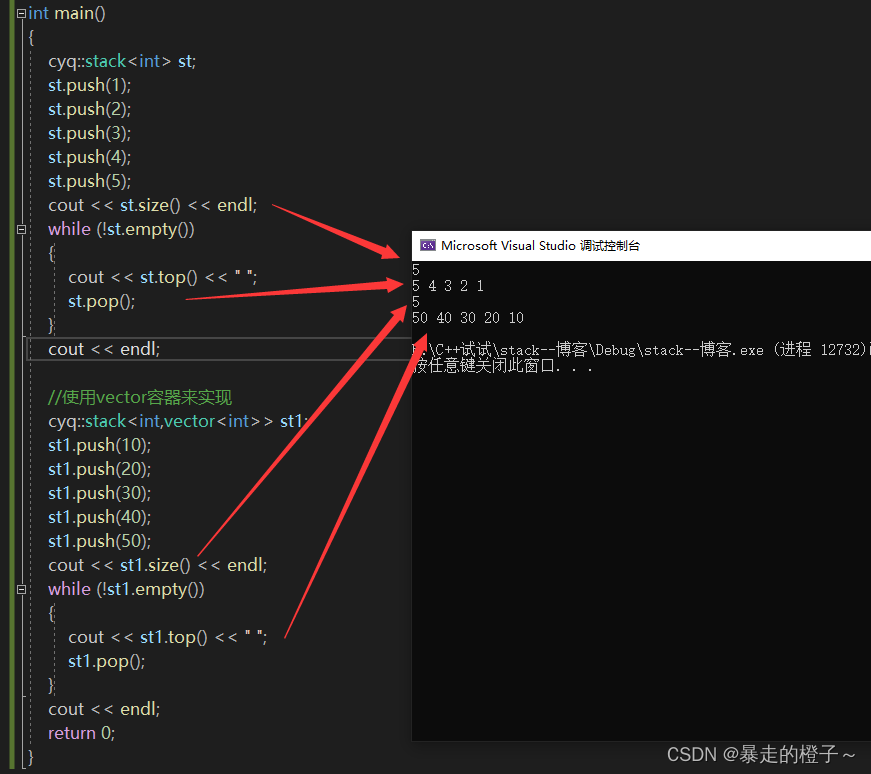Select the return 0; statement

(80, 733)
